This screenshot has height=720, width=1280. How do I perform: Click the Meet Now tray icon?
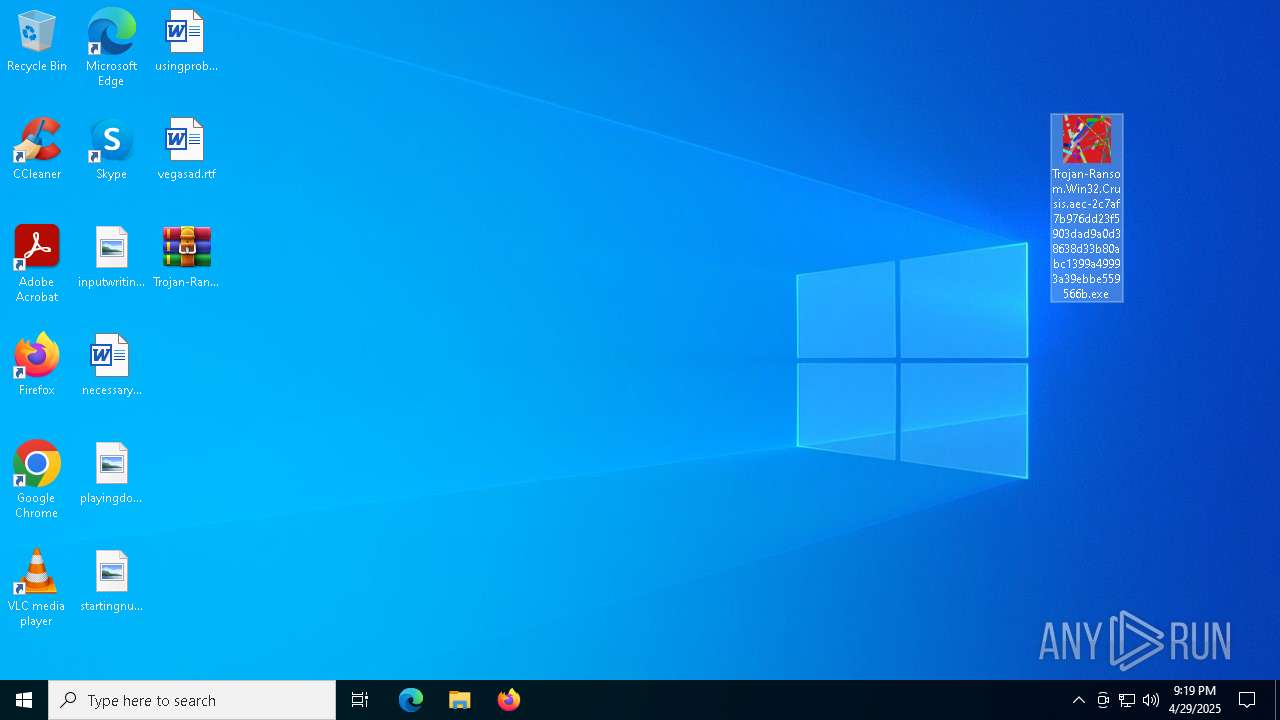(1103, 700)
